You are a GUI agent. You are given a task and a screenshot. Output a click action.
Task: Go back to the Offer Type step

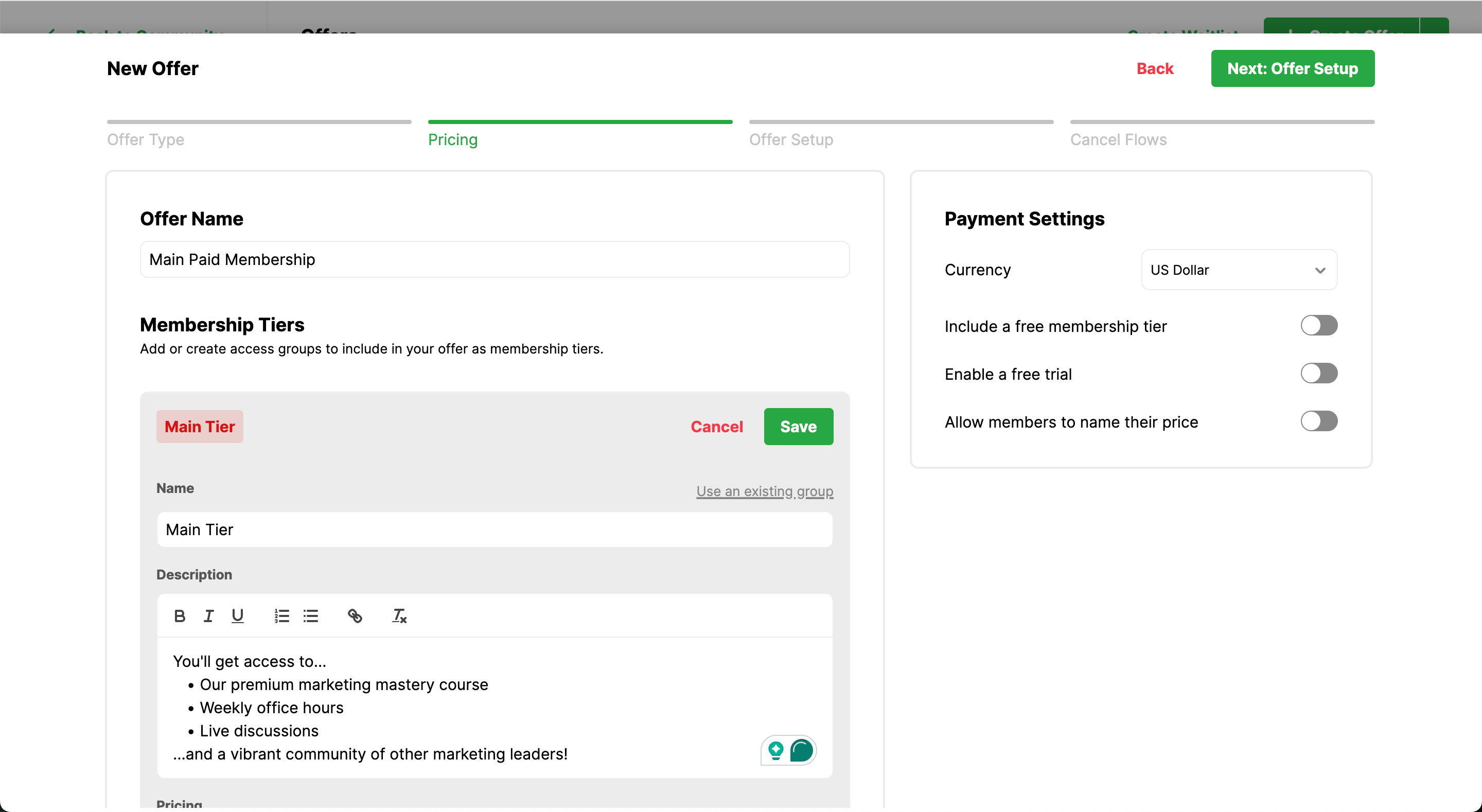(146, 139)
